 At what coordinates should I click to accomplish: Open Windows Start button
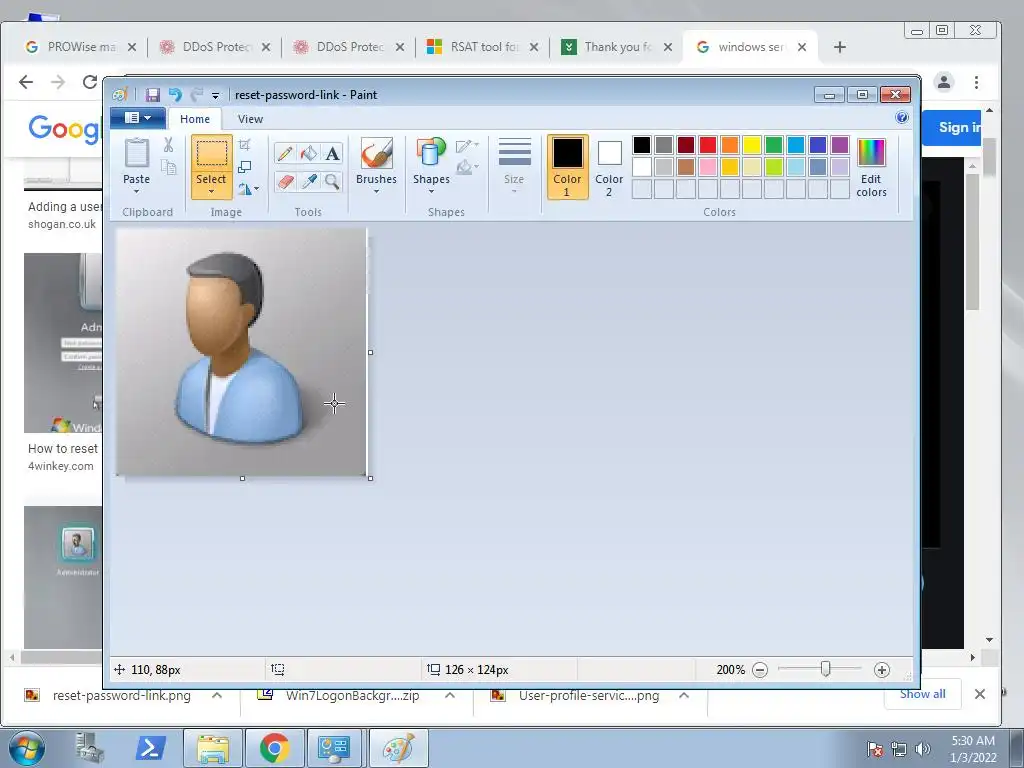pyautogui.click(x=27, y=748)
